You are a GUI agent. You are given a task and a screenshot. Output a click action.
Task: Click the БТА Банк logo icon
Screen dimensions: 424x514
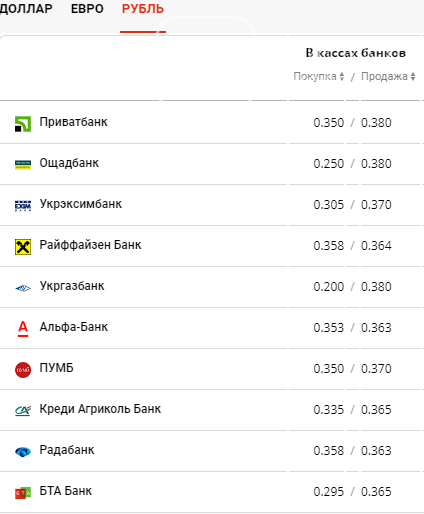(23, 493)
